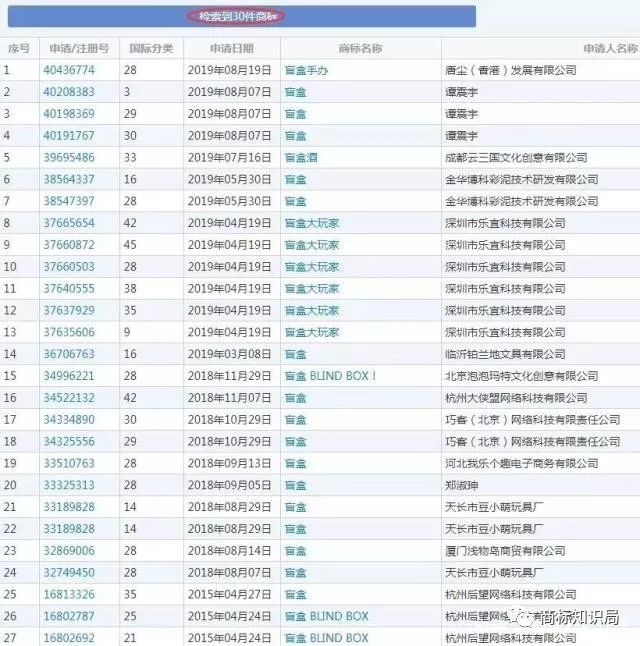The image size is (640, 646).
Task: Open number 33189828 in row 21
Action: (69, 507)
